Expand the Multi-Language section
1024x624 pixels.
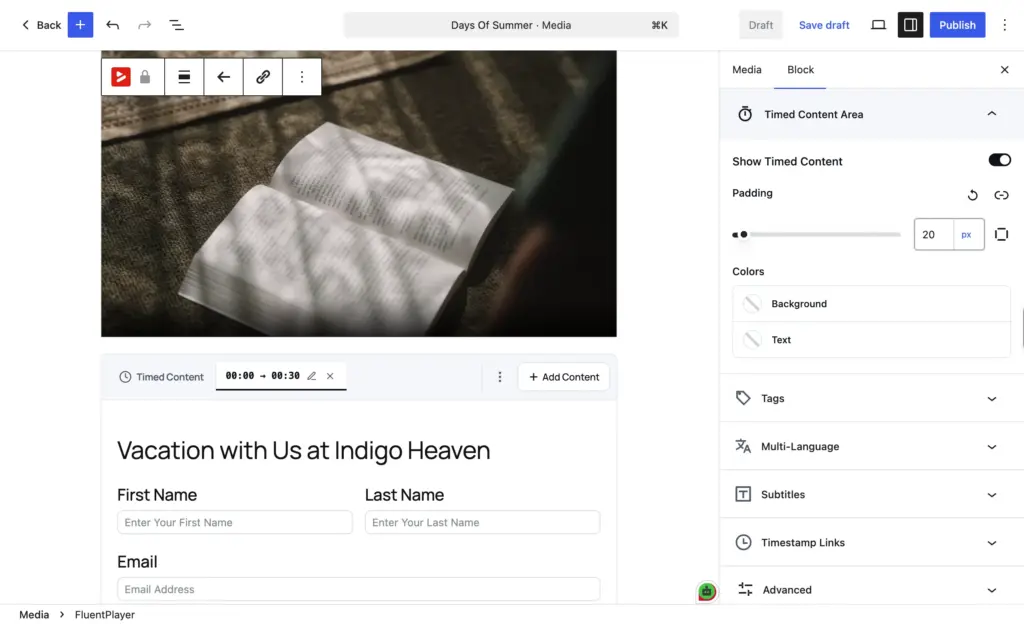tap(872, 446)
